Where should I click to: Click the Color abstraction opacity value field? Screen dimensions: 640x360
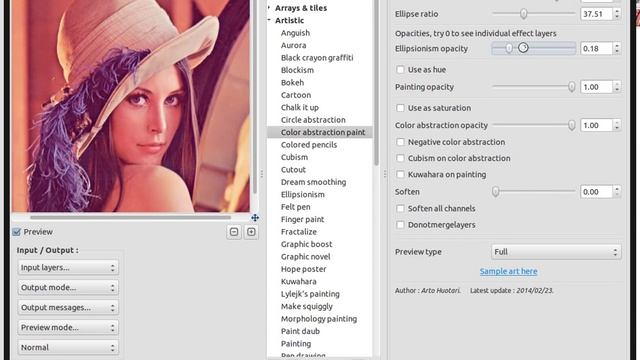pos(596,125)
